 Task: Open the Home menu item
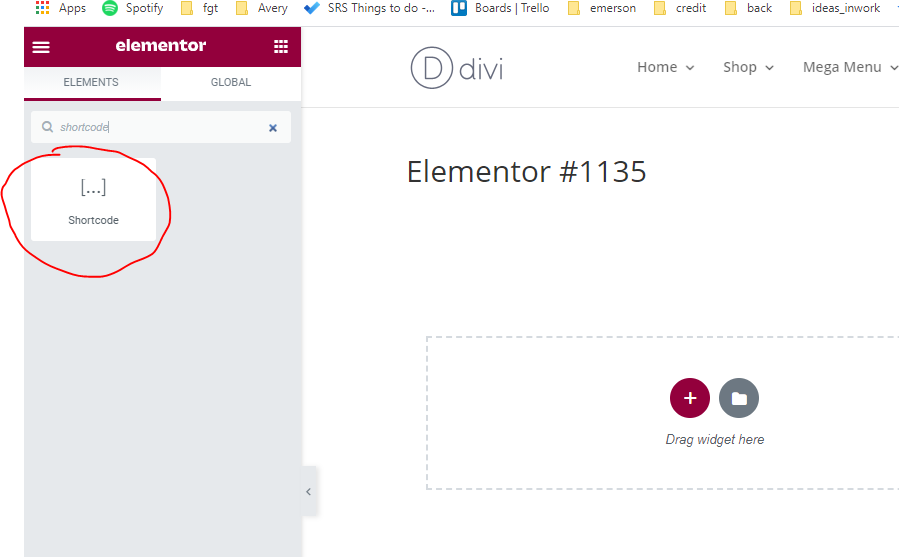coord(657,67)
